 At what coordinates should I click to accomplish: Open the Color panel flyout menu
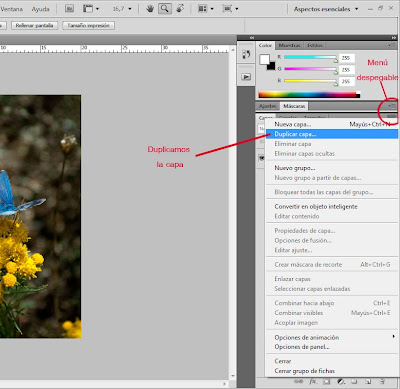pos(391,45)
